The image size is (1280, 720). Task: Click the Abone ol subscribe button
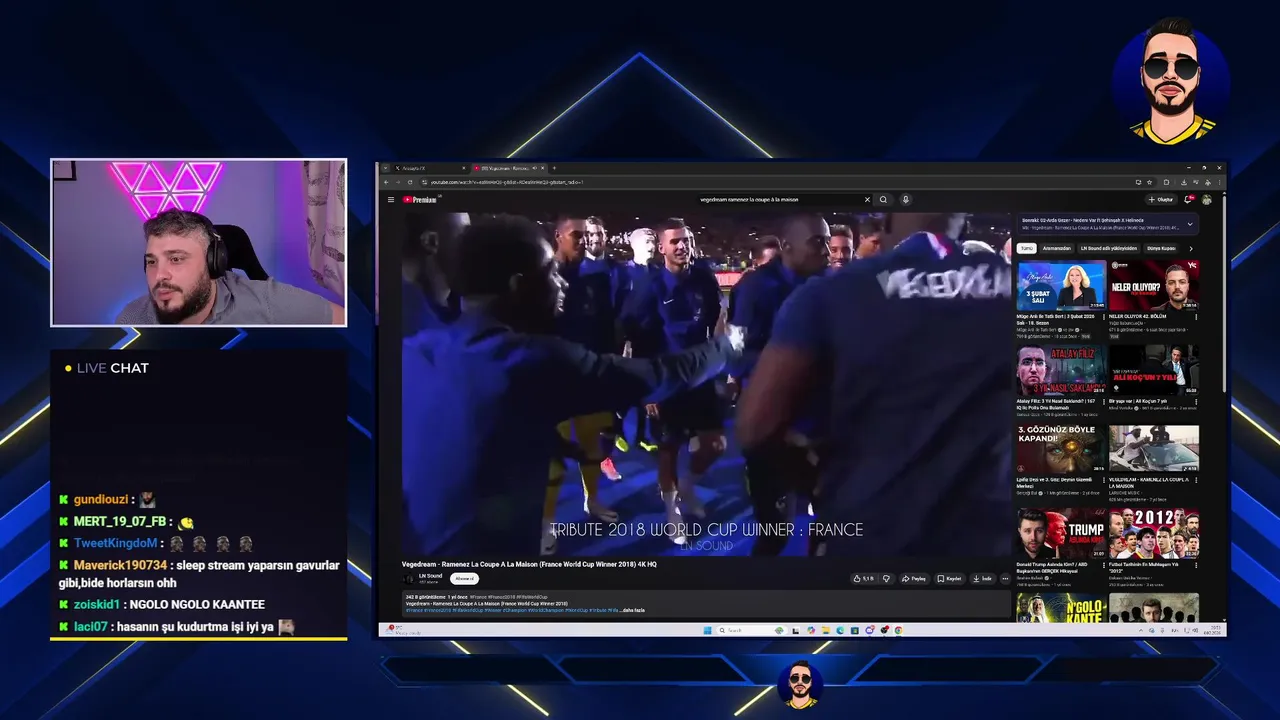pos(464,578)
